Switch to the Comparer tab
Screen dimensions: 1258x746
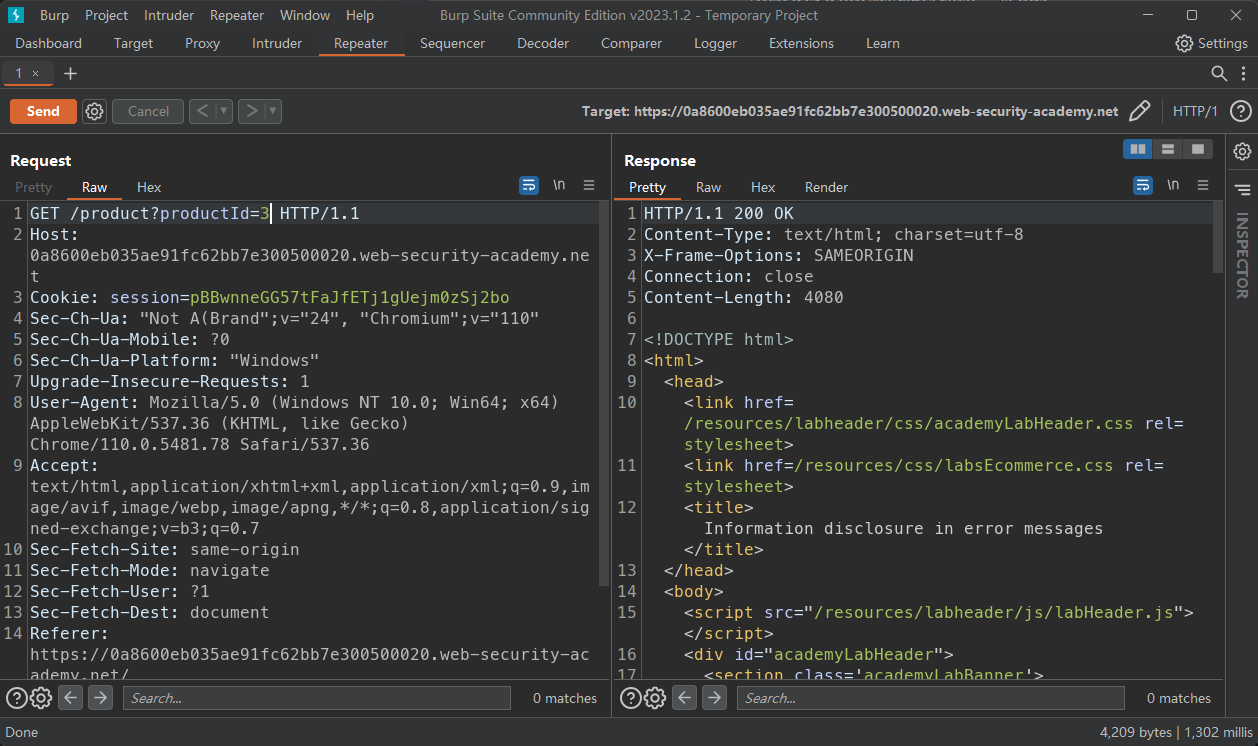pos(631,43)
